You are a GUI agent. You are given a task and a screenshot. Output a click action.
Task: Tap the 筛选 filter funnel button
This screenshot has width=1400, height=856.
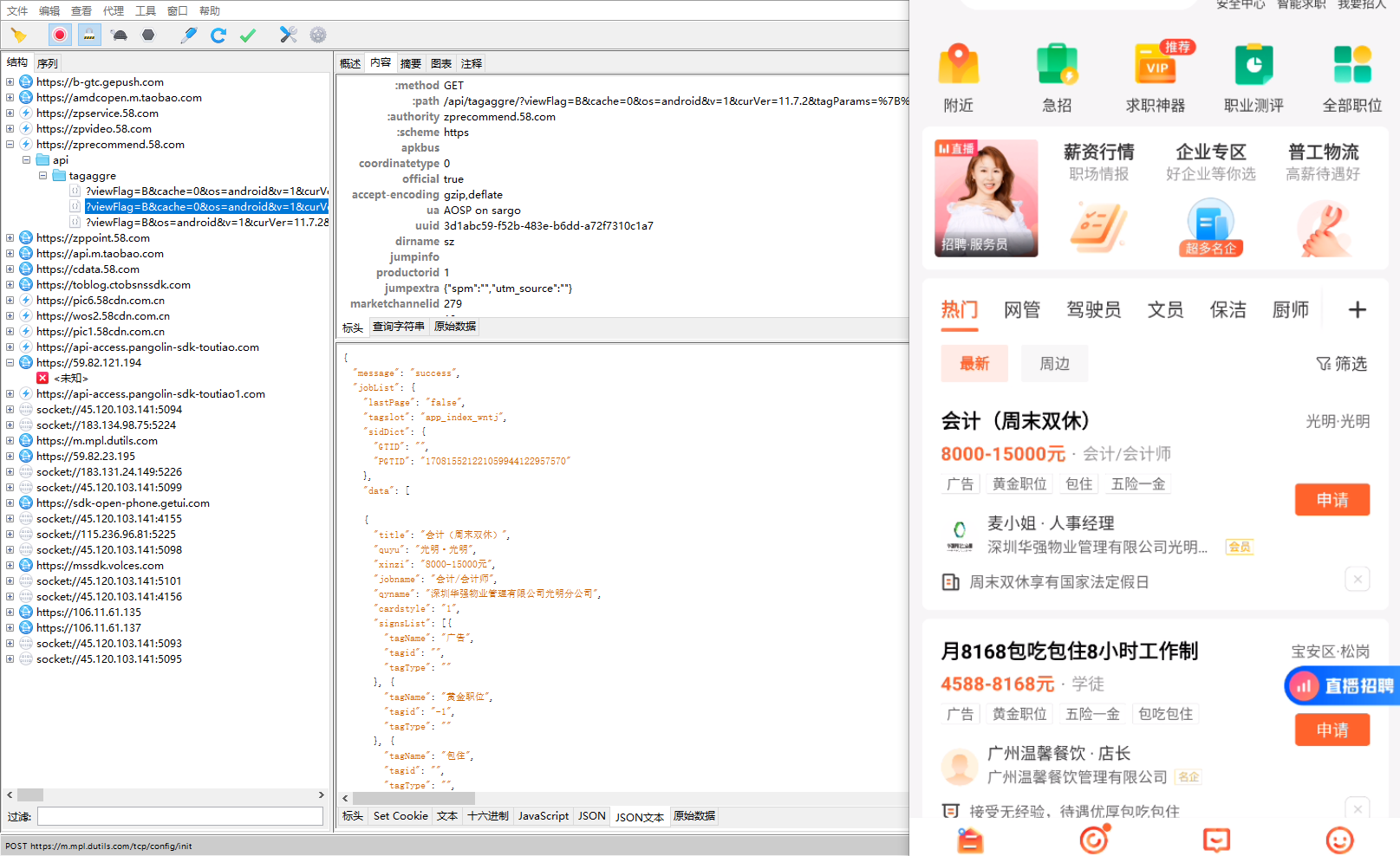pos(1342,364)
